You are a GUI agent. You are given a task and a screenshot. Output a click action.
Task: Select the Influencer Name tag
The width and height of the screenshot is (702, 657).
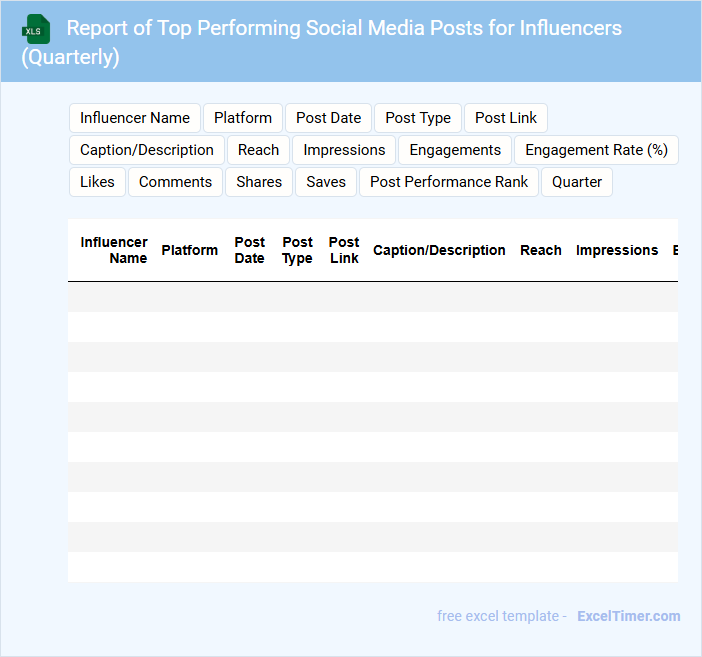[135, 118]
